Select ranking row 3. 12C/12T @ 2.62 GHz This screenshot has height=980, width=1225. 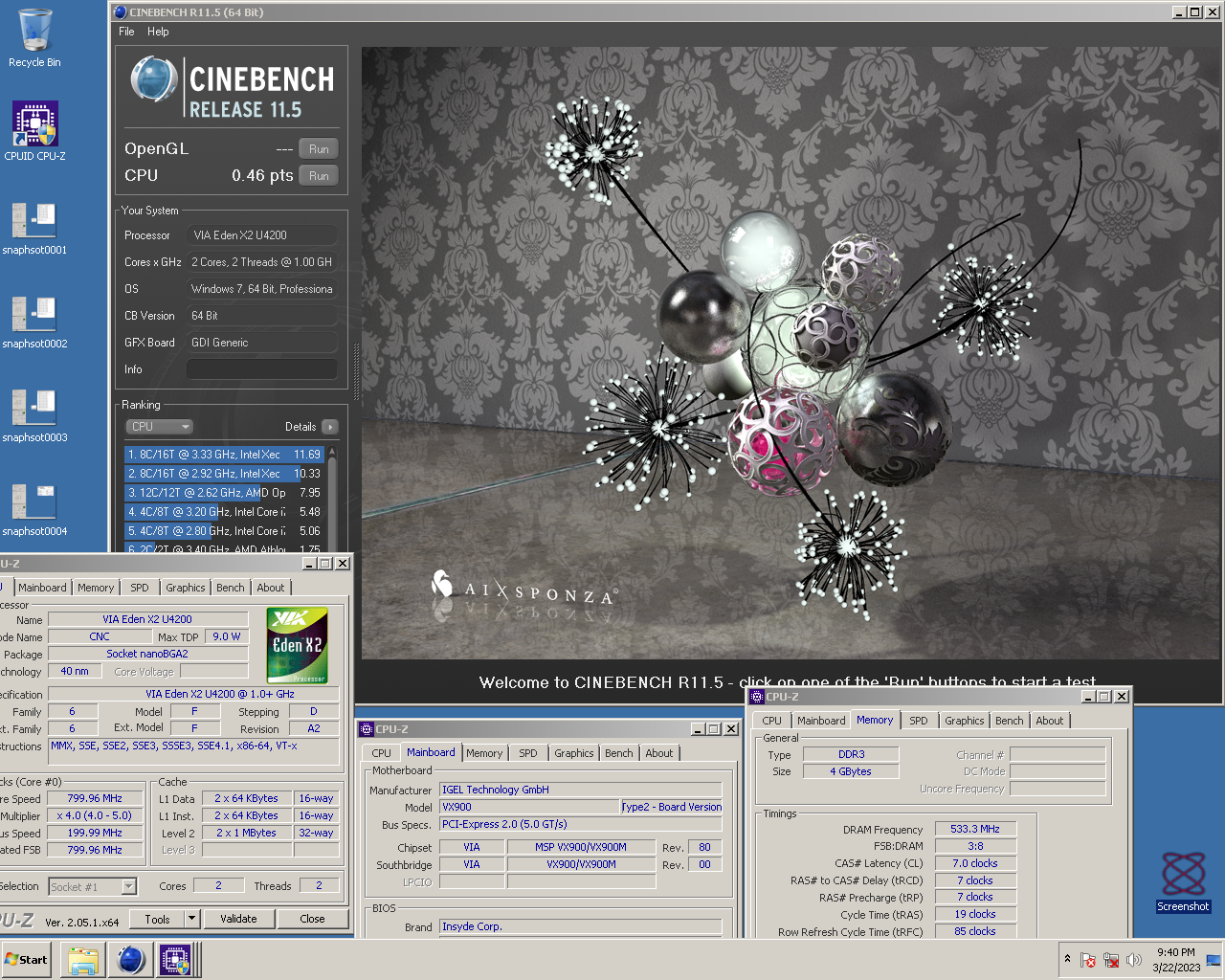click(224, 493)
